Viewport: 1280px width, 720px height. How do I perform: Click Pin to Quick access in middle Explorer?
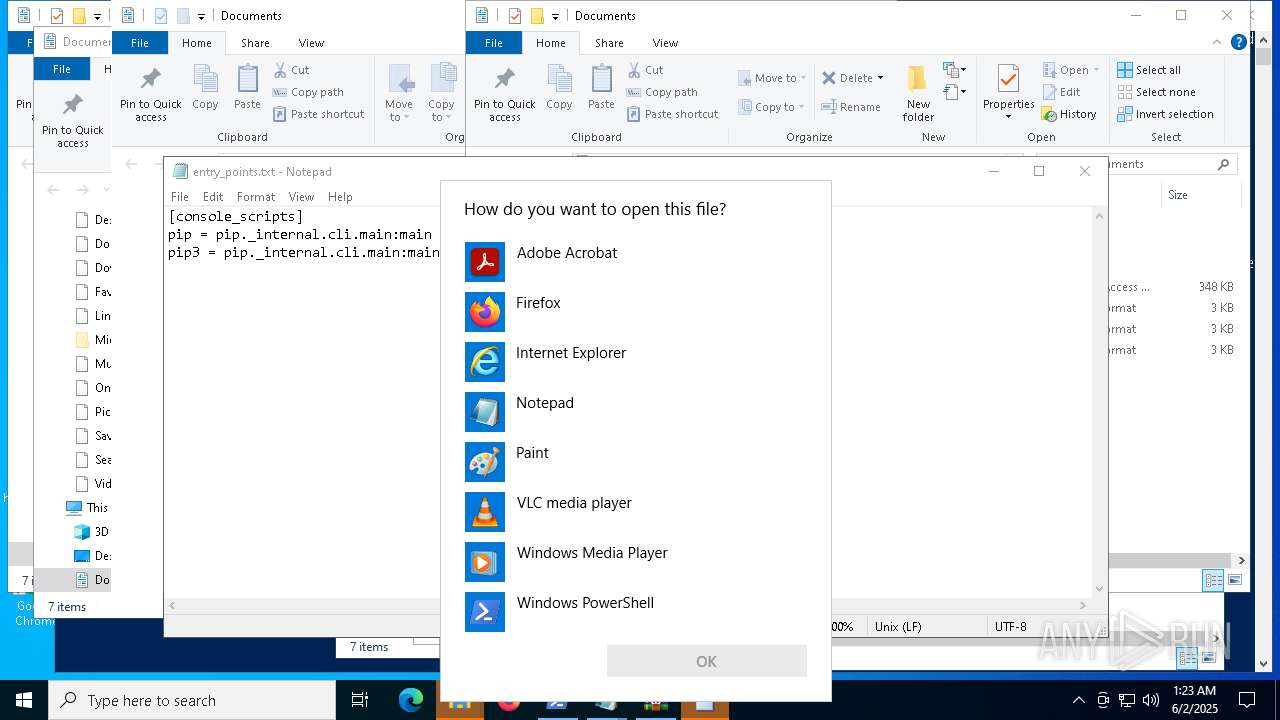pos(151,94)
